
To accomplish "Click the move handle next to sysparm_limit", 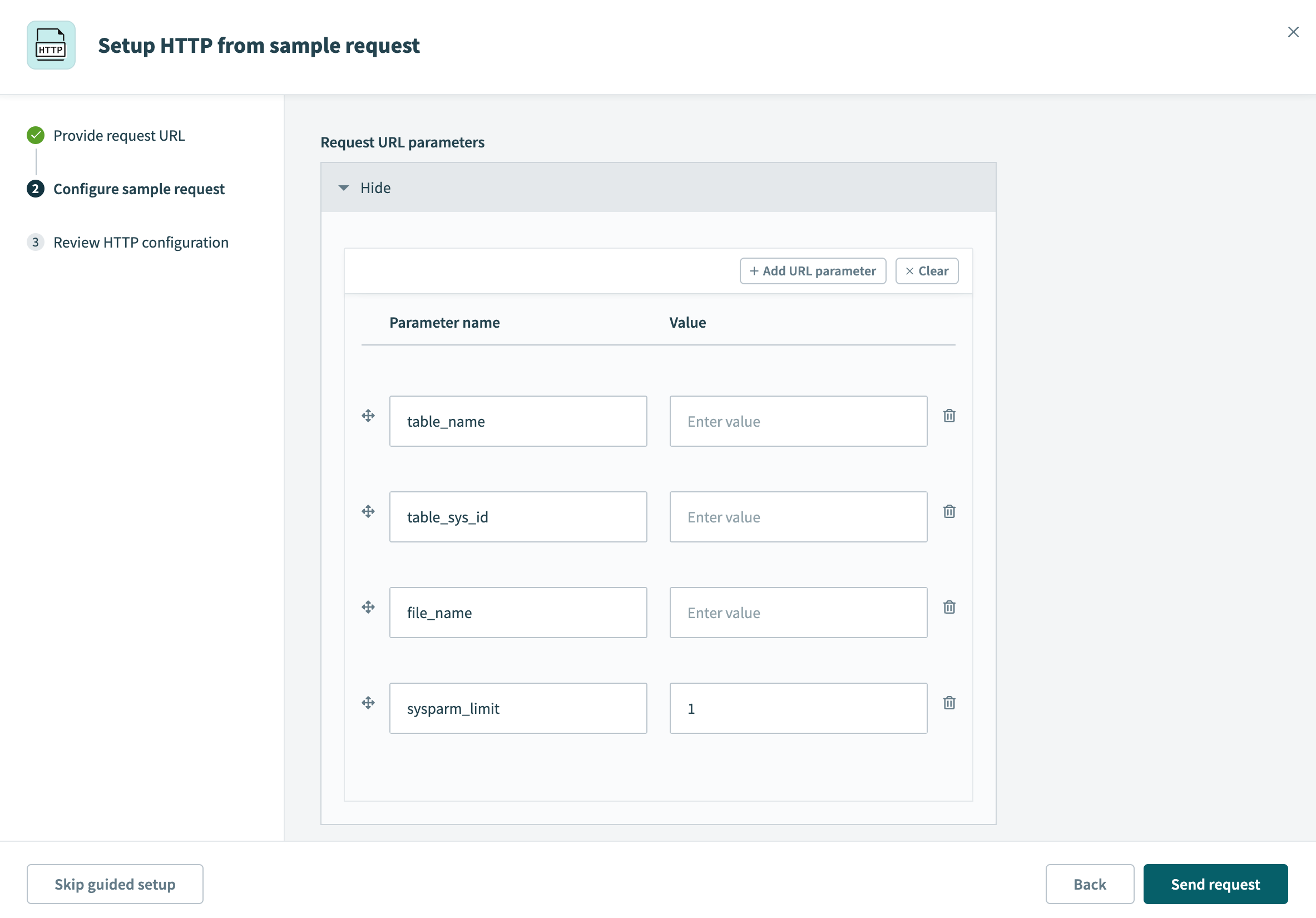I will [368, 702].
